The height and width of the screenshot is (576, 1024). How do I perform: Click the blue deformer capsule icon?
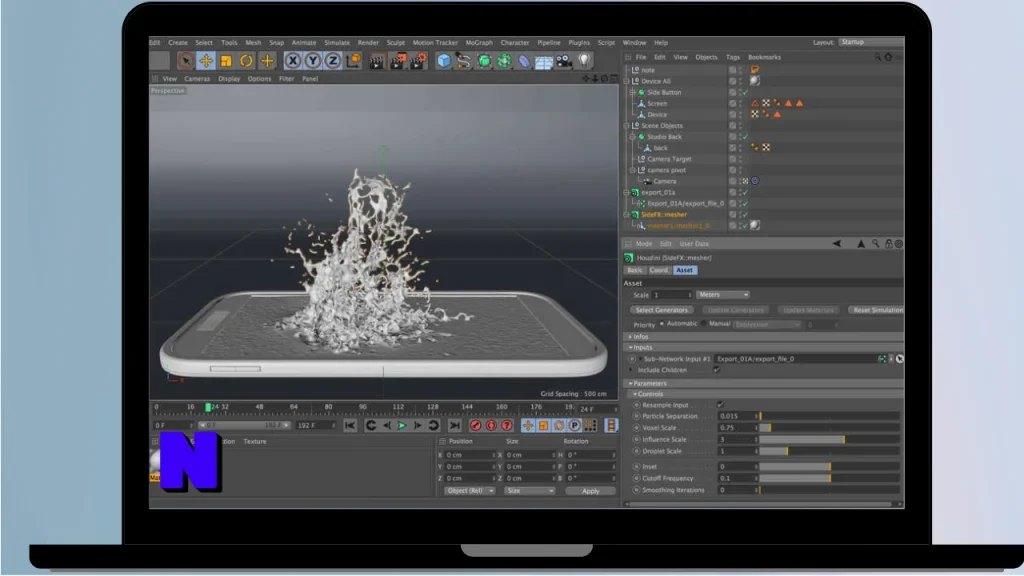(524, 61)
